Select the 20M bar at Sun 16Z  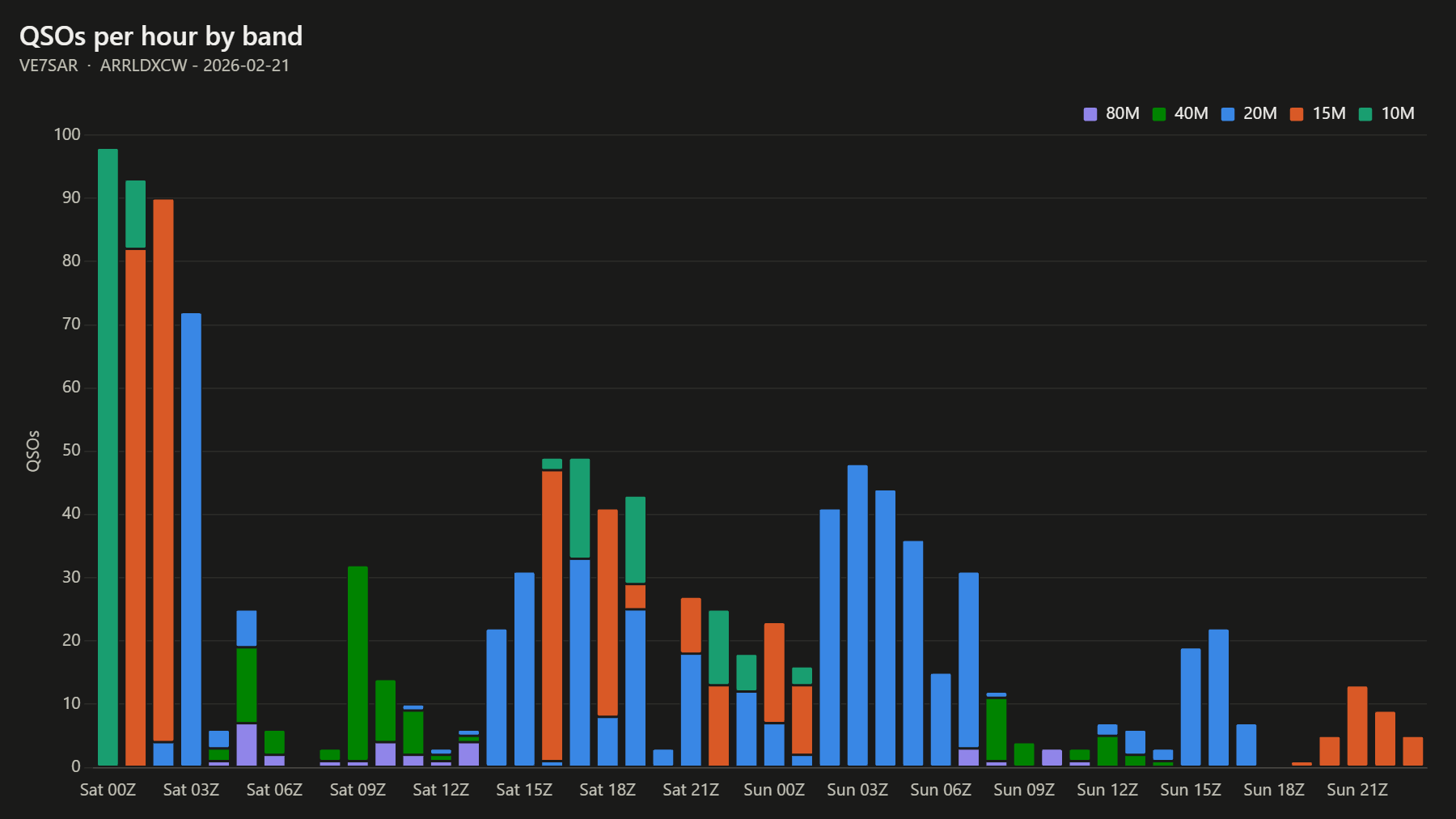pyautogui.click(x=1218, y=698)
